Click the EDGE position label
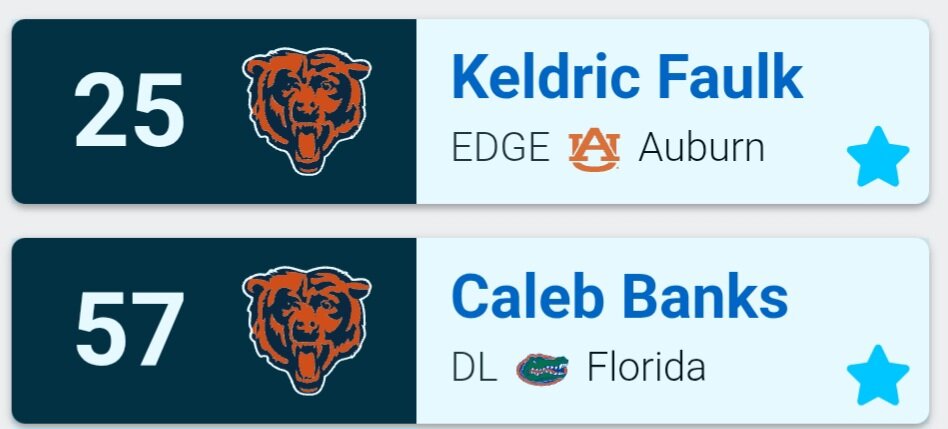Image resolution: width=948 pixels, height=429 pixels. pos(500,149)
